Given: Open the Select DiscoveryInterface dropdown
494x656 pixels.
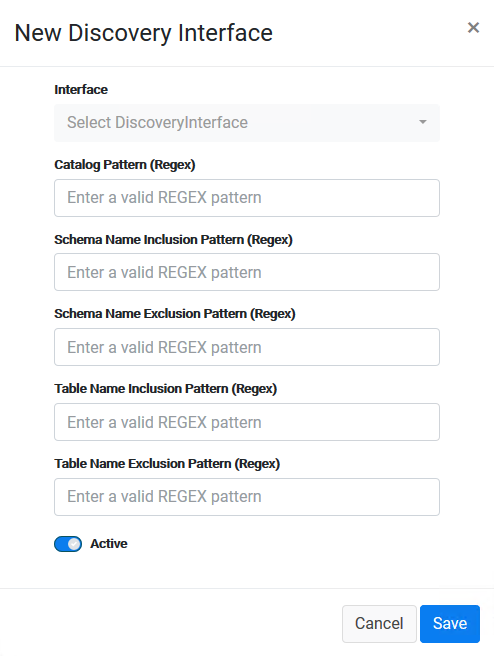Looking at the screenshot, I should pos(247,123).
